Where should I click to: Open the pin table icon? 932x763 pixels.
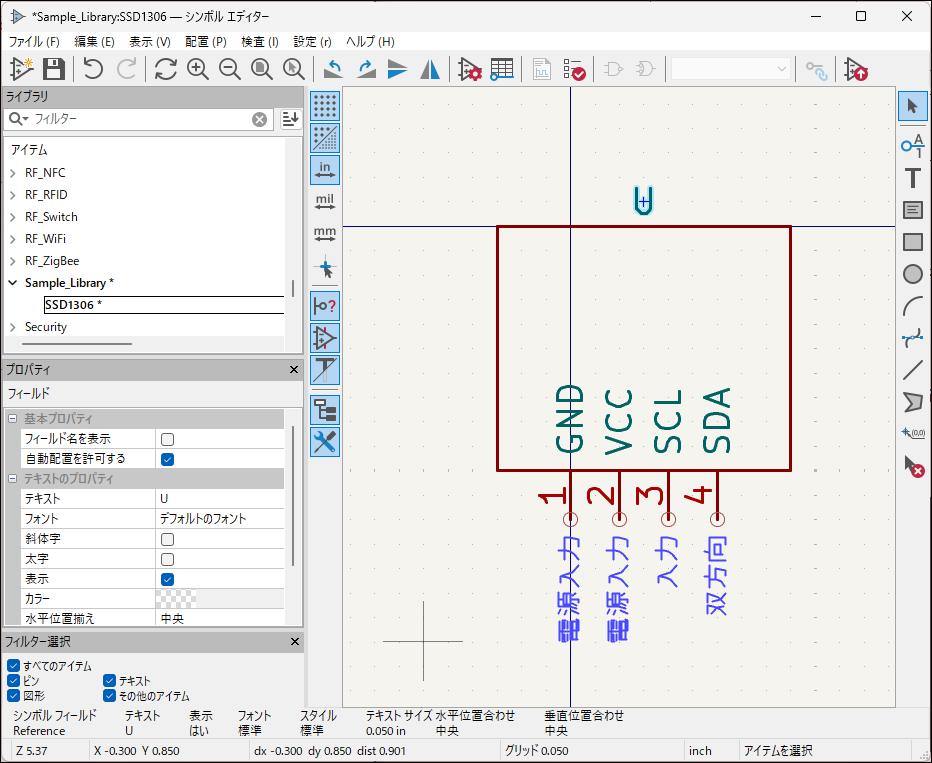point(502,69)
